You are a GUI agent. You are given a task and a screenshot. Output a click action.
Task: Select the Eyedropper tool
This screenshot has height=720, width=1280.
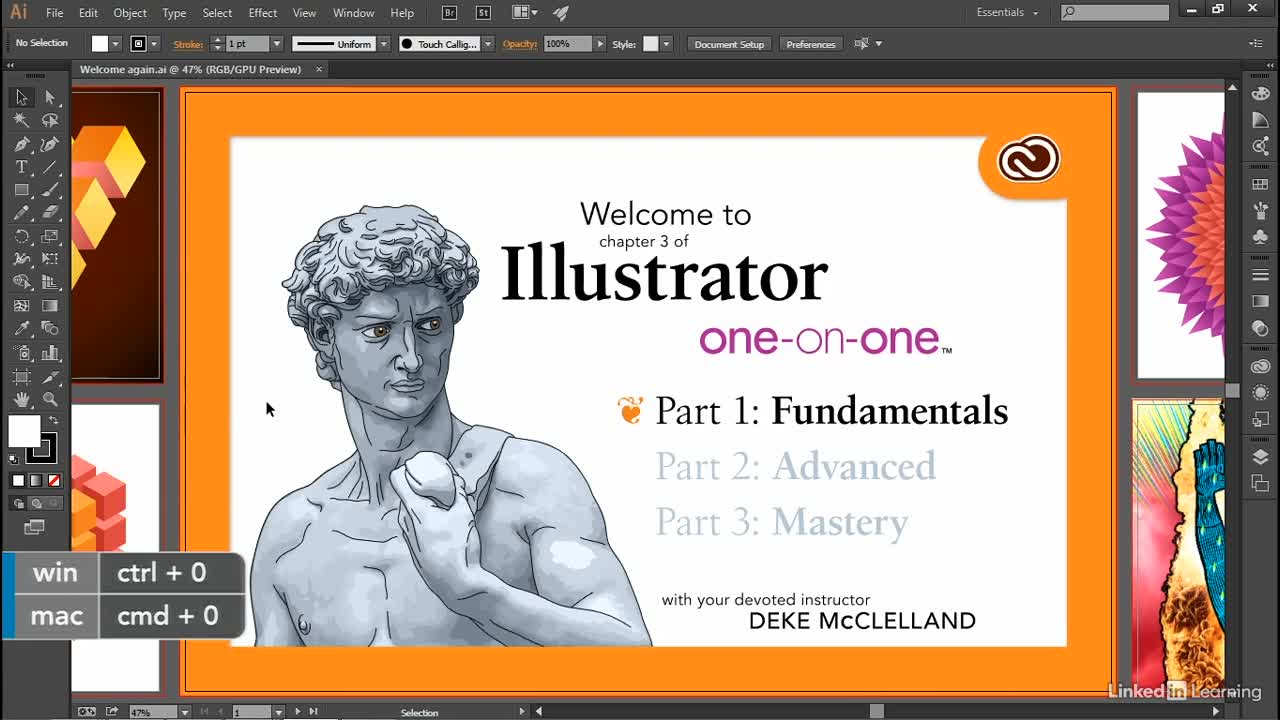point(21,329)
